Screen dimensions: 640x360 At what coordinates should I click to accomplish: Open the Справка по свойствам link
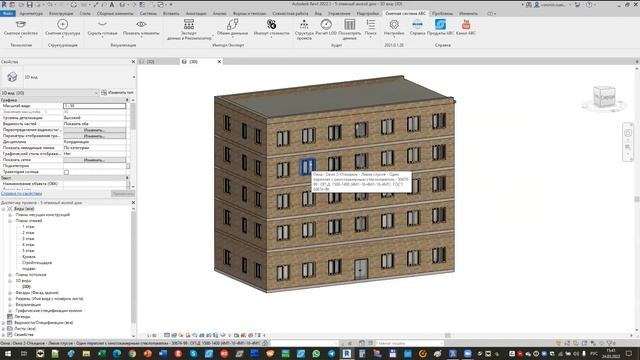22,193
